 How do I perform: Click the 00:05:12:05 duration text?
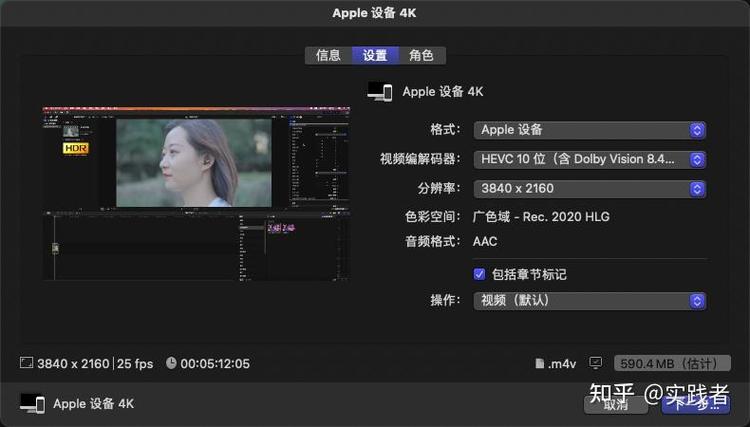(x=215, y=364)
